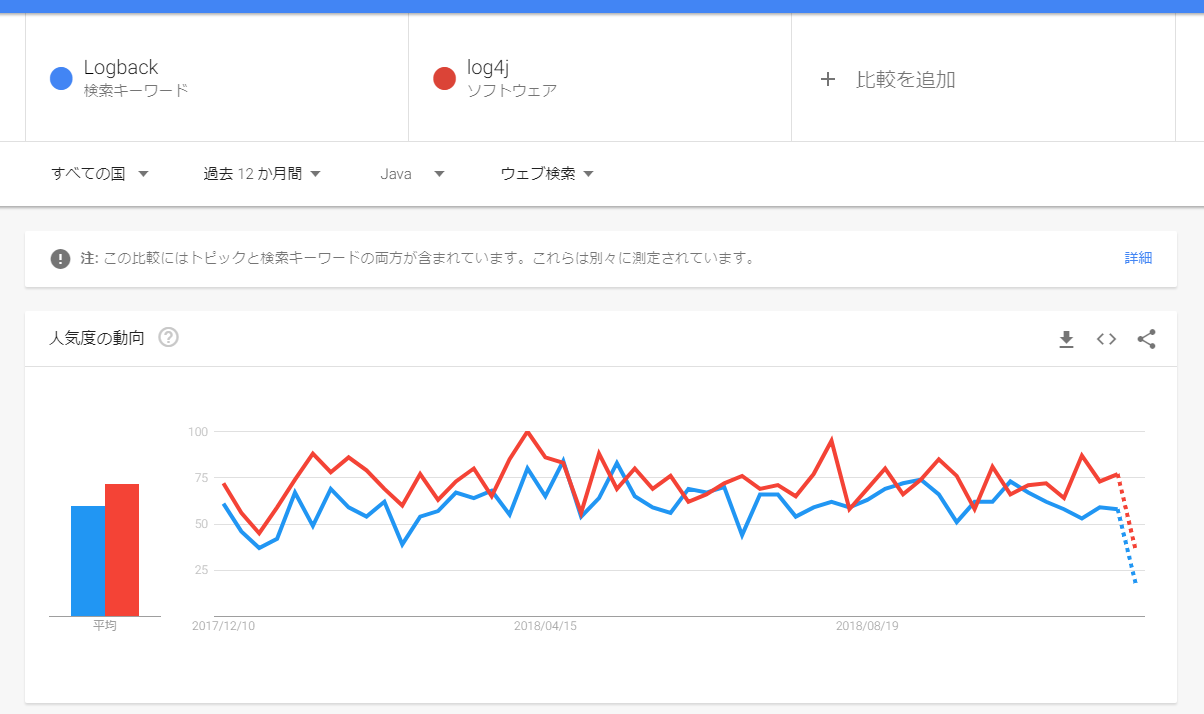Click the 2017/12/10 date axis label
This screenshot has width=1204, height=714.
coord(223,626)
